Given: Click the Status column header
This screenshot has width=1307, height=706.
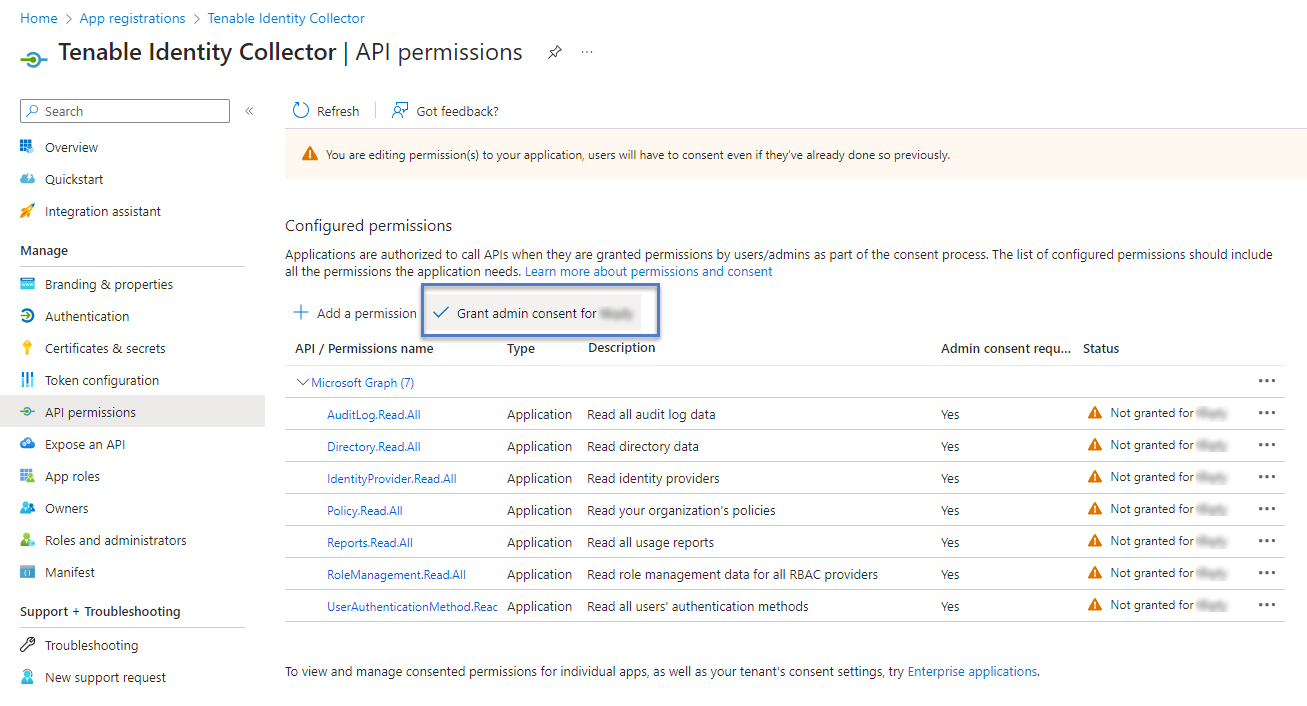Looking at the screenshot, I should coord(1101,348).
